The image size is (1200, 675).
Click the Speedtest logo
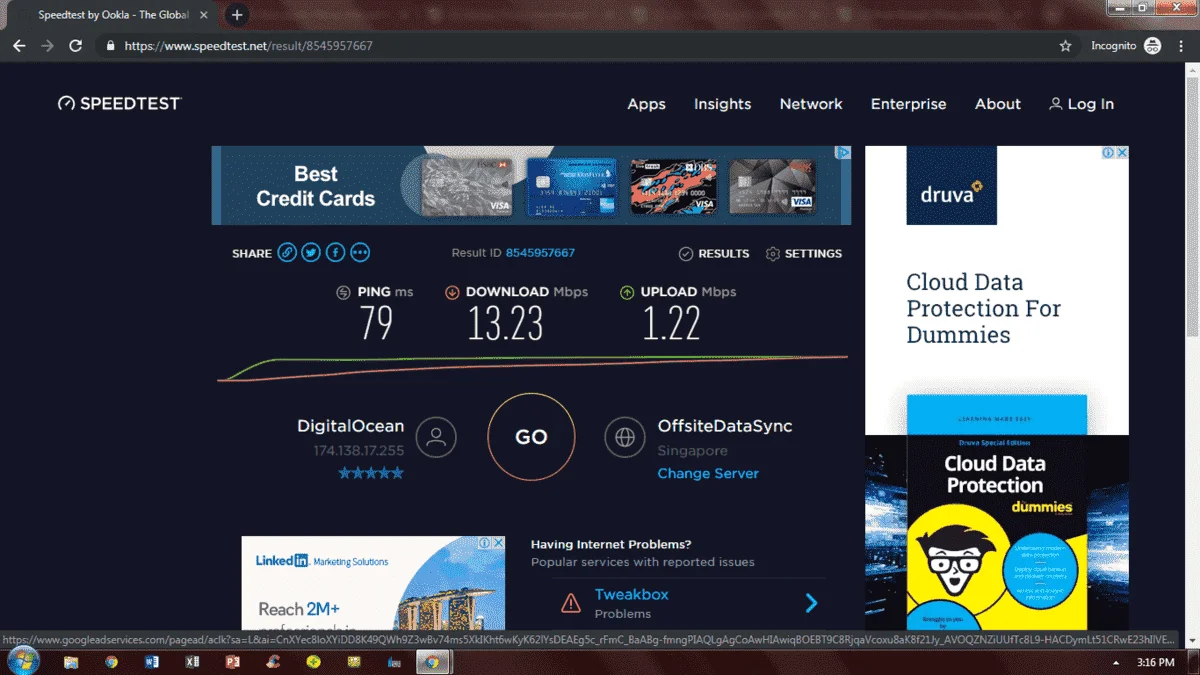[119, 103]
